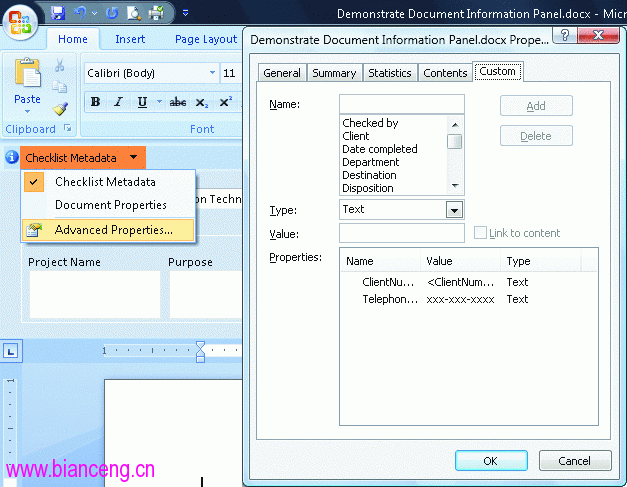Select checked Checklist Metadata menu entry
627x487 pixels.
(x=108, y=182)
